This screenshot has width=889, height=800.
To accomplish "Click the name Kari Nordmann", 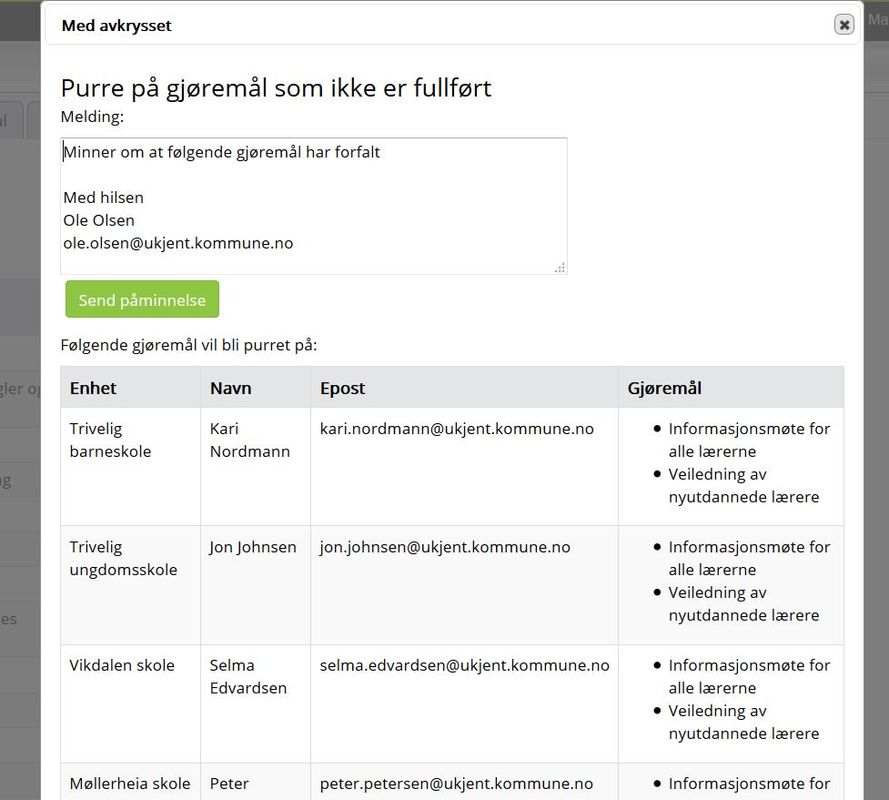I will click(249, 440).
